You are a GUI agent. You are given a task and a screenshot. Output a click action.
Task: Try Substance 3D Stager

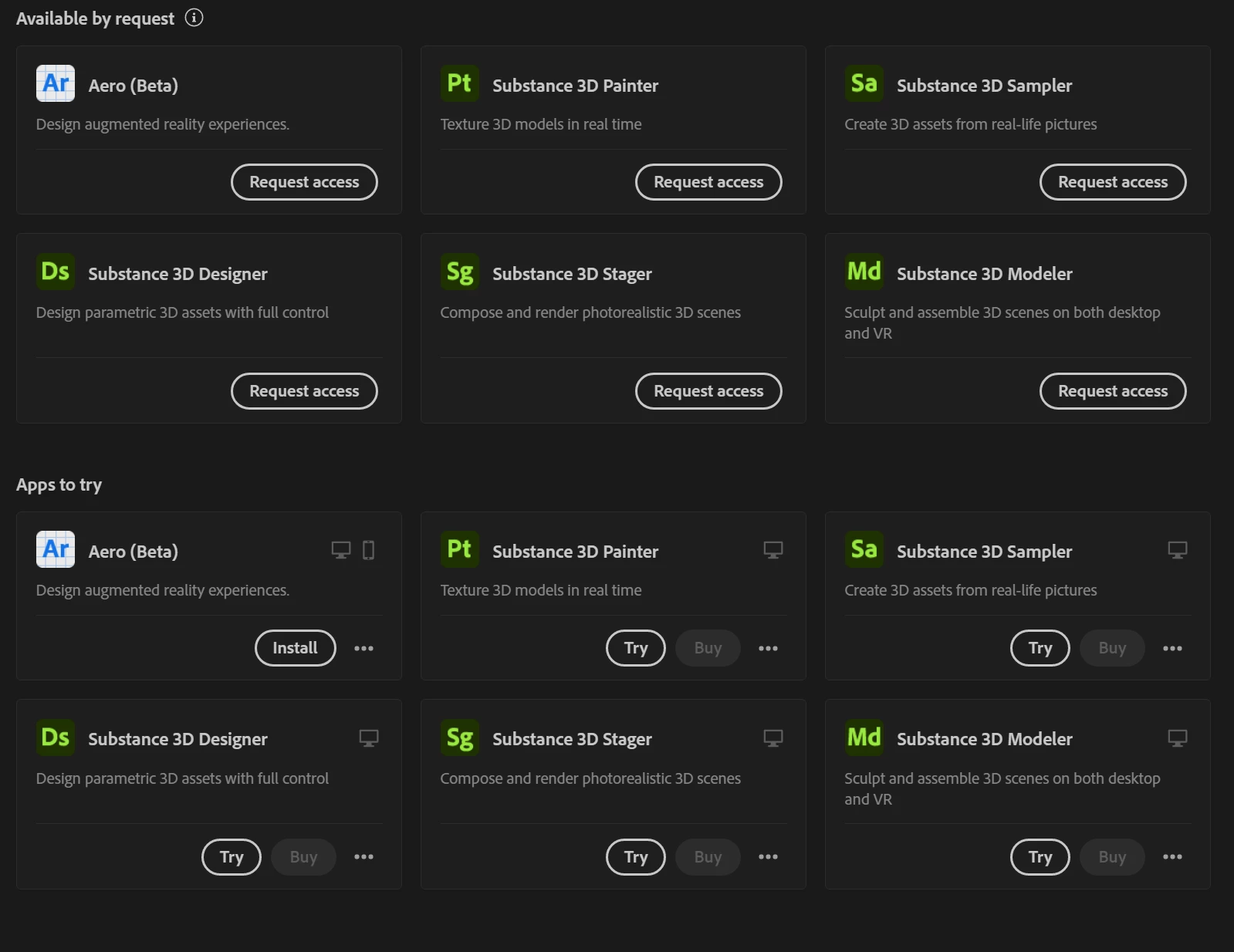click(x=636, y=857)
